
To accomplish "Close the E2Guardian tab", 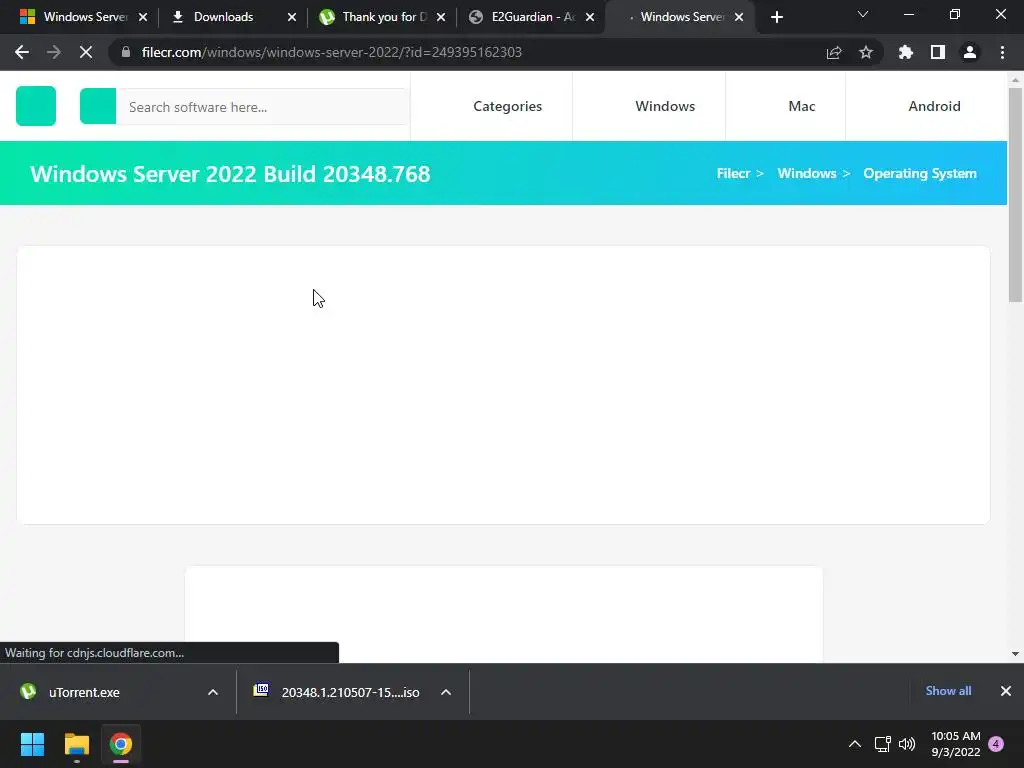I will (590, 17).
